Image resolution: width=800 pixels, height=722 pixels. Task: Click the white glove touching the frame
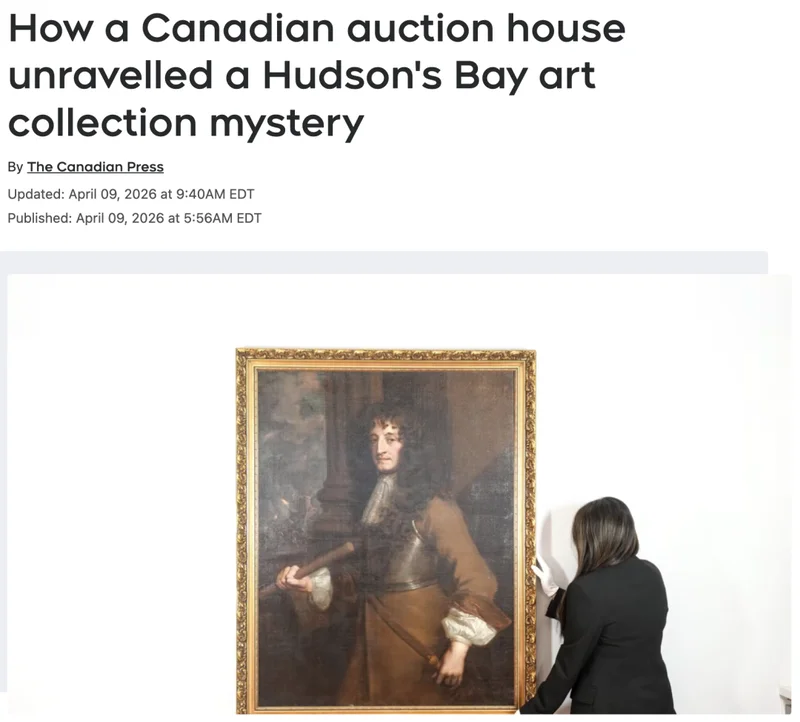545,576
